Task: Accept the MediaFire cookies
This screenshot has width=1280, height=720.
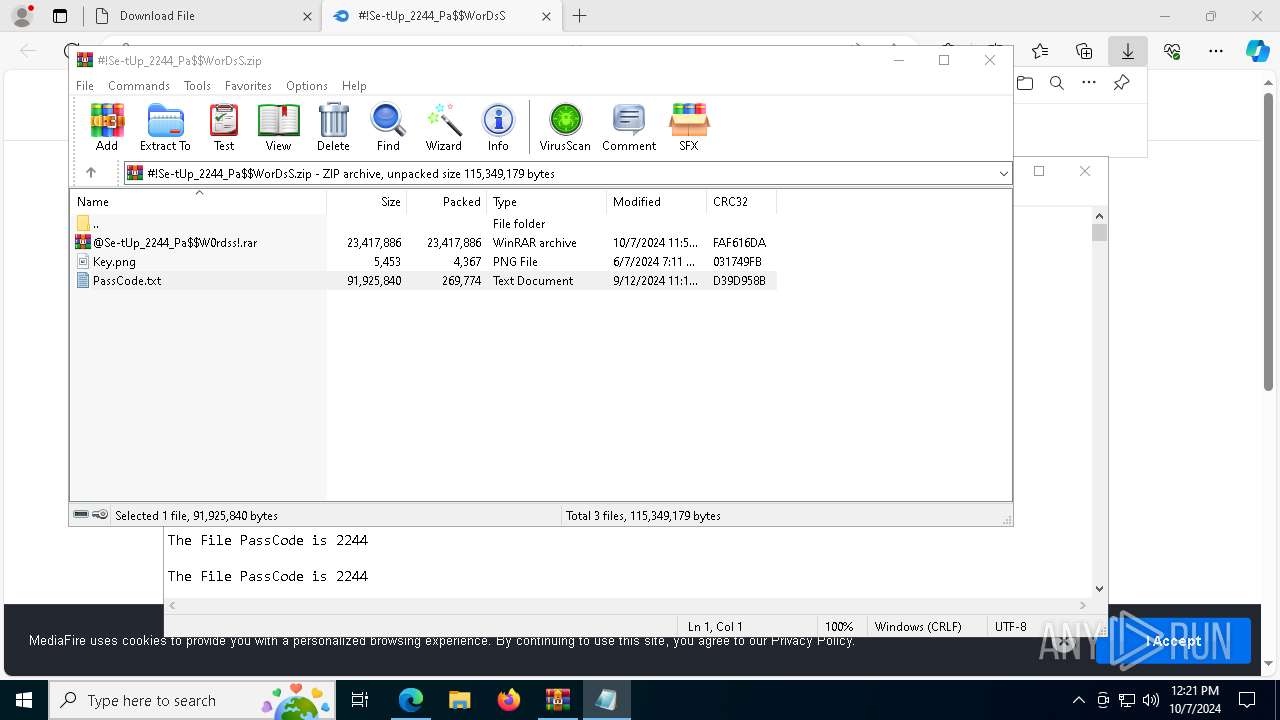Action: click(1173, 641)
